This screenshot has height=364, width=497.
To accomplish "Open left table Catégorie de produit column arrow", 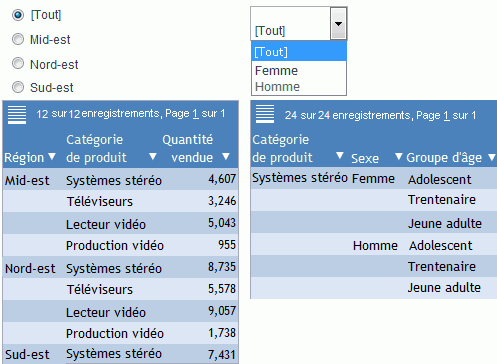I will click(x=153, y=156).
